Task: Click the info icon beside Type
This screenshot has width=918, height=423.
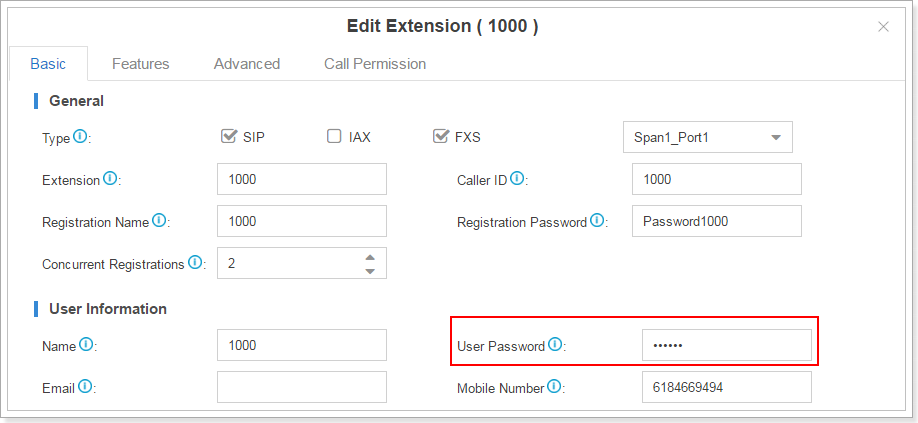Action: pos(81,137)
